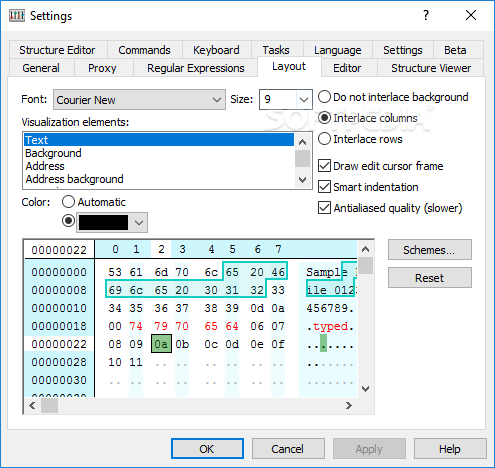Click the highlighted 0a hex byte
The width and height of the screenshot is (495, 468).
point(161,344)
